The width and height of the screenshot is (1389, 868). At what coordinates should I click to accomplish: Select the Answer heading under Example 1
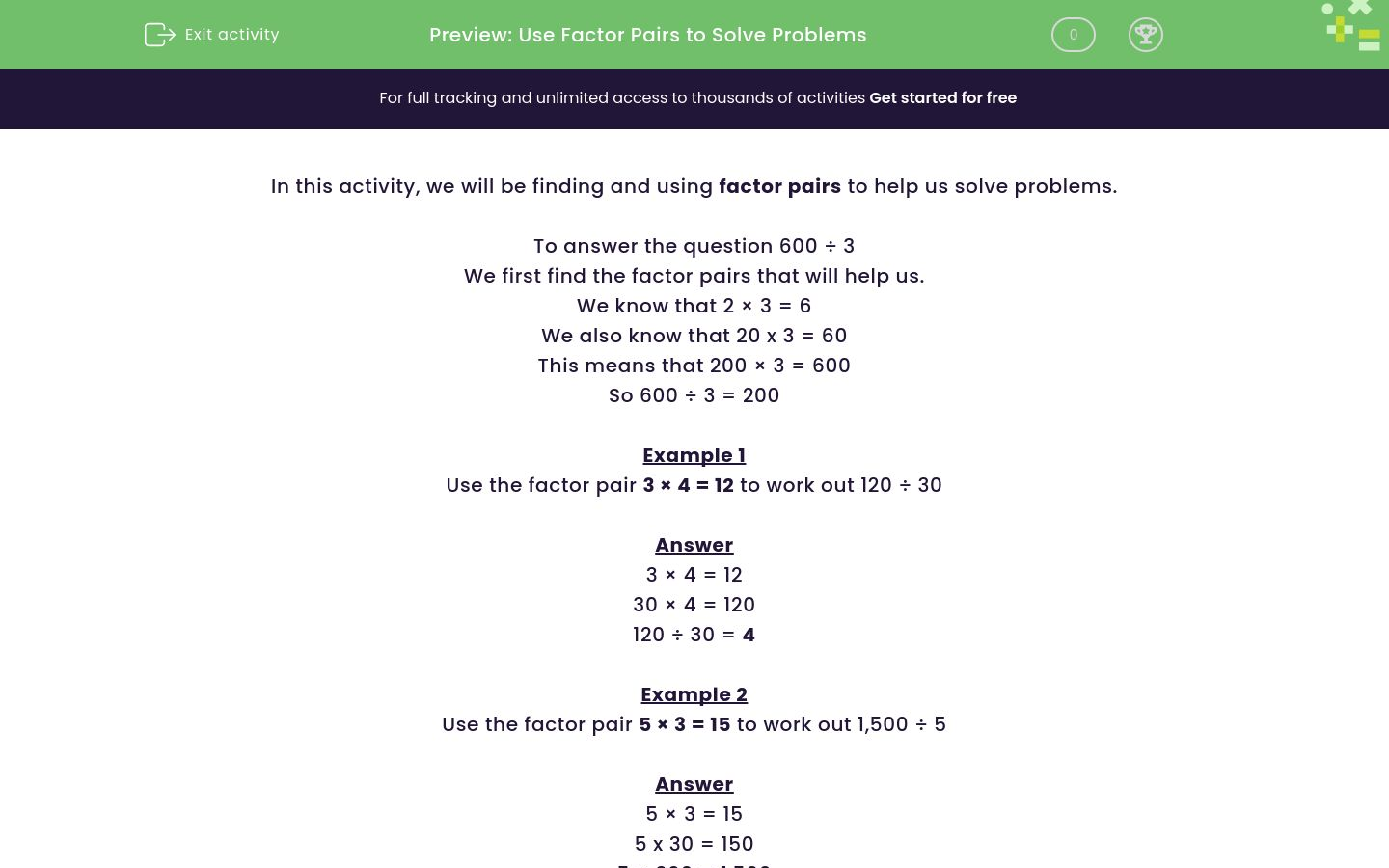pyautogui.click(x=694, y=545)
